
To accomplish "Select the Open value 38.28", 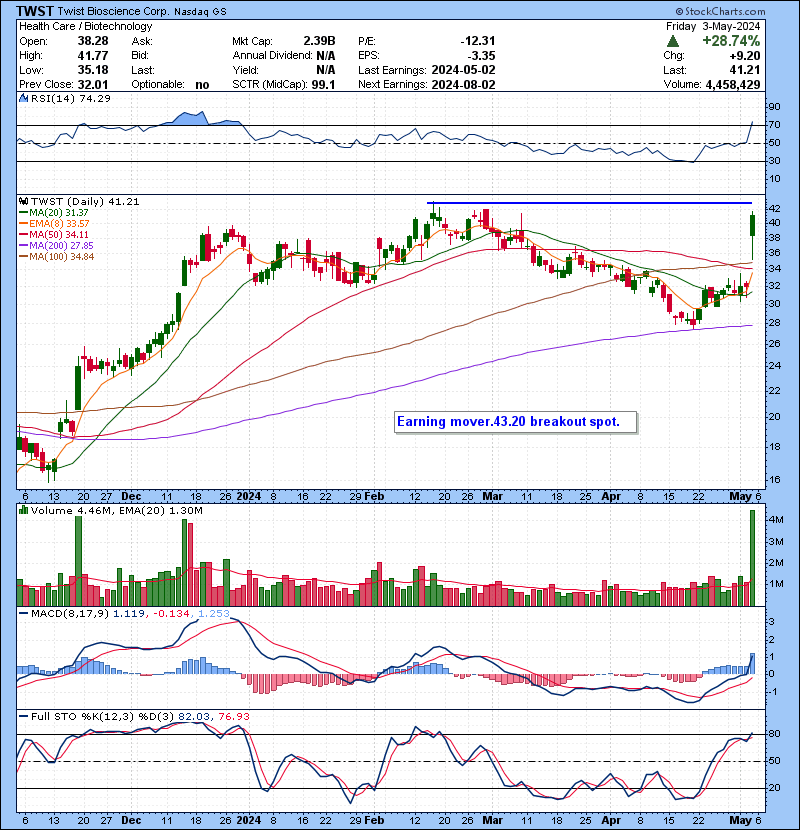I will (x=93, y=41).
